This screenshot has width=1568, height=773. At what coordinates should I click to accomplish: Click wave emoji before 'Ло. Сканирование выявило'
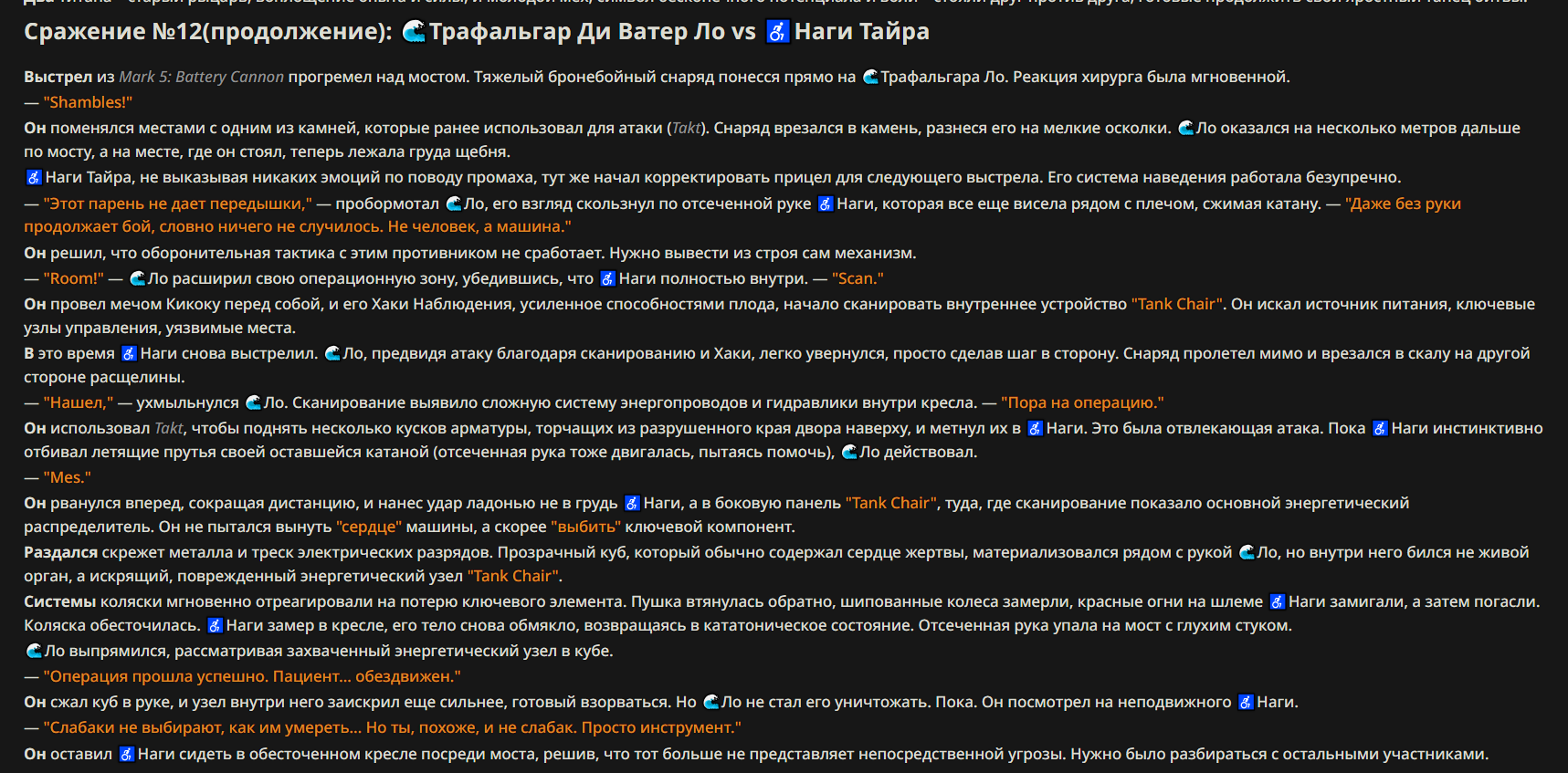click(254, 402)
